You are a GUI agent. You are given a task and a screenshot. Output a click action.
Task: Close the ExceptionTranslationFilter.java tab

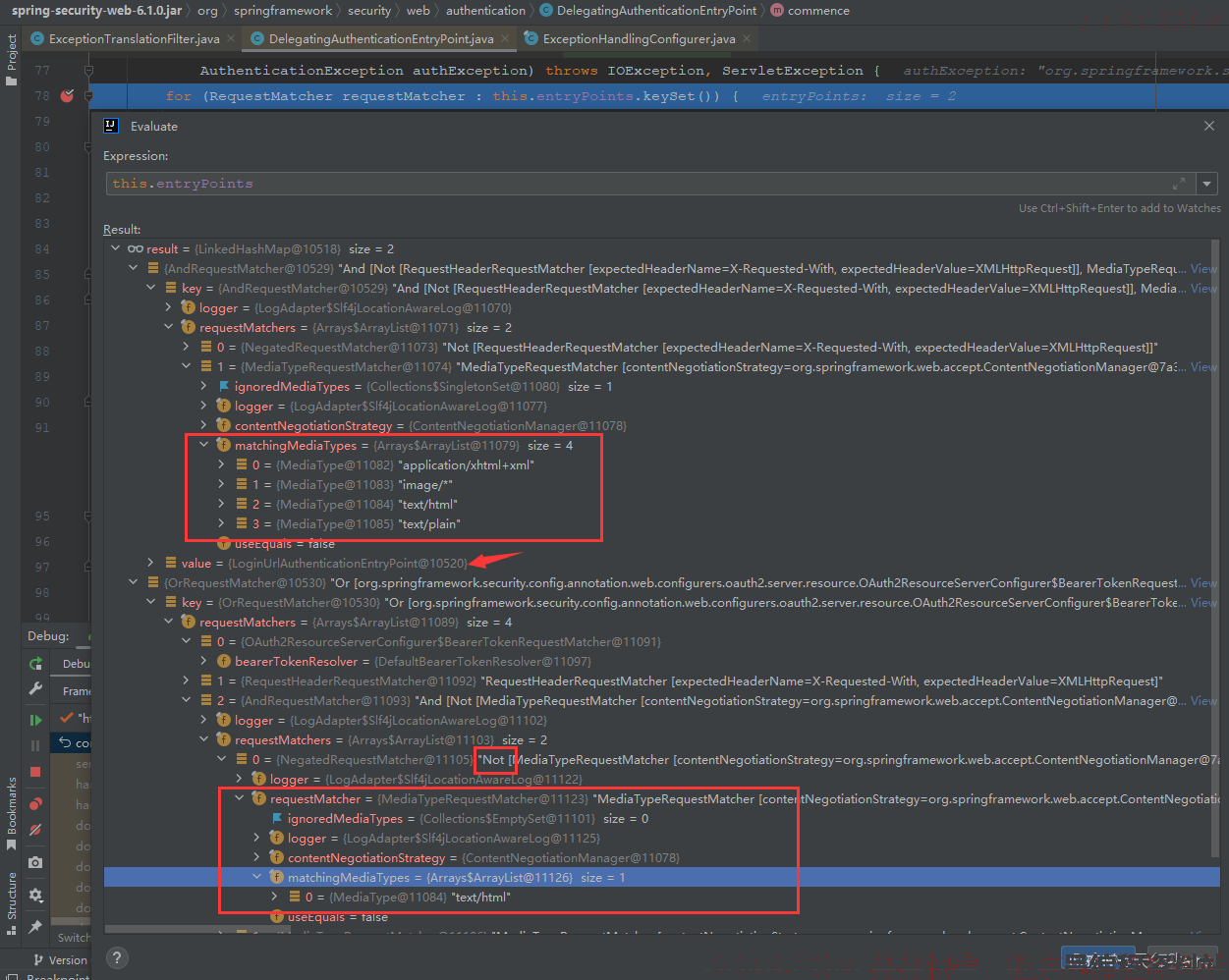(231, 39)
